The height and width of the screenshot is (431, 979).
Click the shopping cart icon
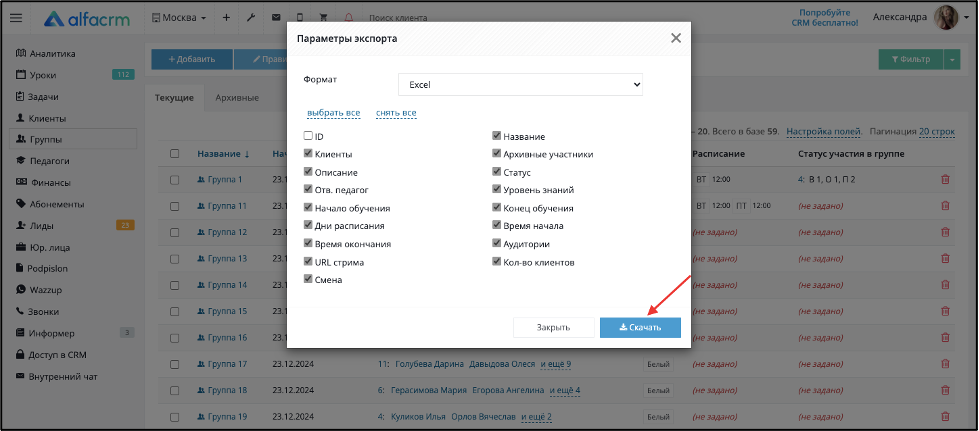[323, 18]
